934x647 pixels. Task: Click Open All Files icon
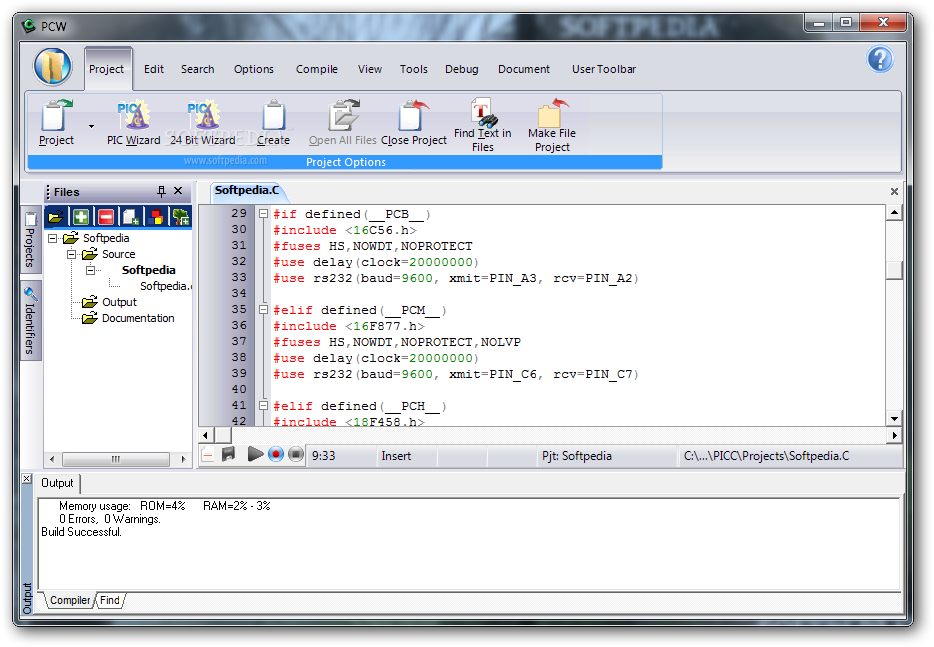click(x=343, y=123)
